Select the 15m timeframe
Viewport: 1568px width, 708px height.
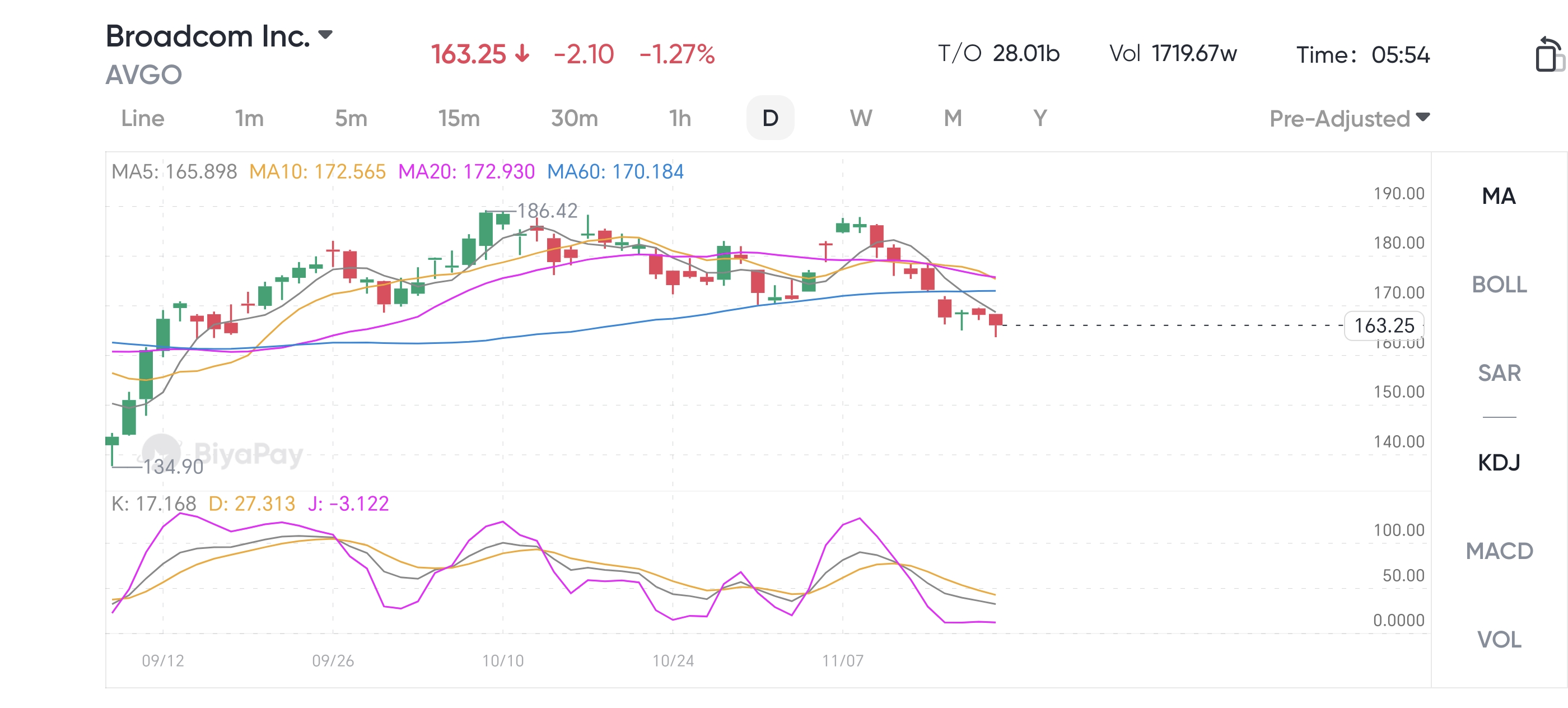pyautogui.click(x=459, y=118)
